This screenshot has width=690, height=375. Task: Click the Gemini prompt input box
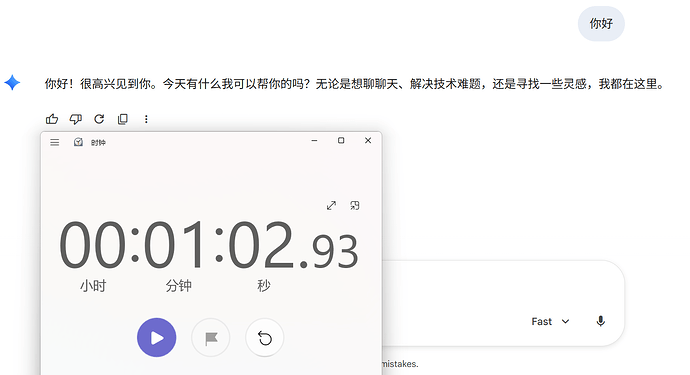point(502,303)
